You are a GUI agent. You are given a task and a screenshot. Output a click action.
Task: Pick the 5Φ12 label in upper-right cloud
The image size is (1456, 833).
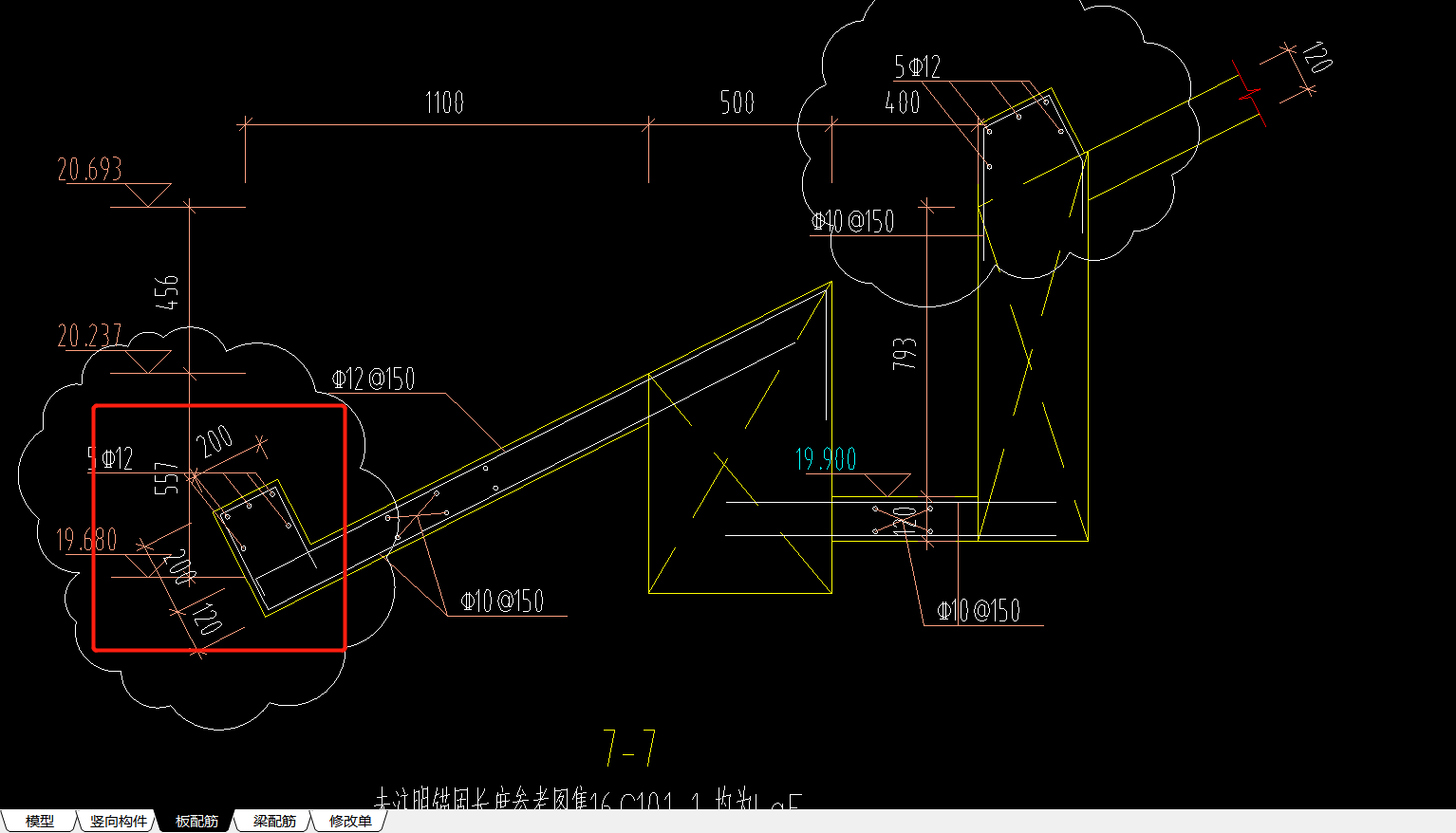click(917, 66)
